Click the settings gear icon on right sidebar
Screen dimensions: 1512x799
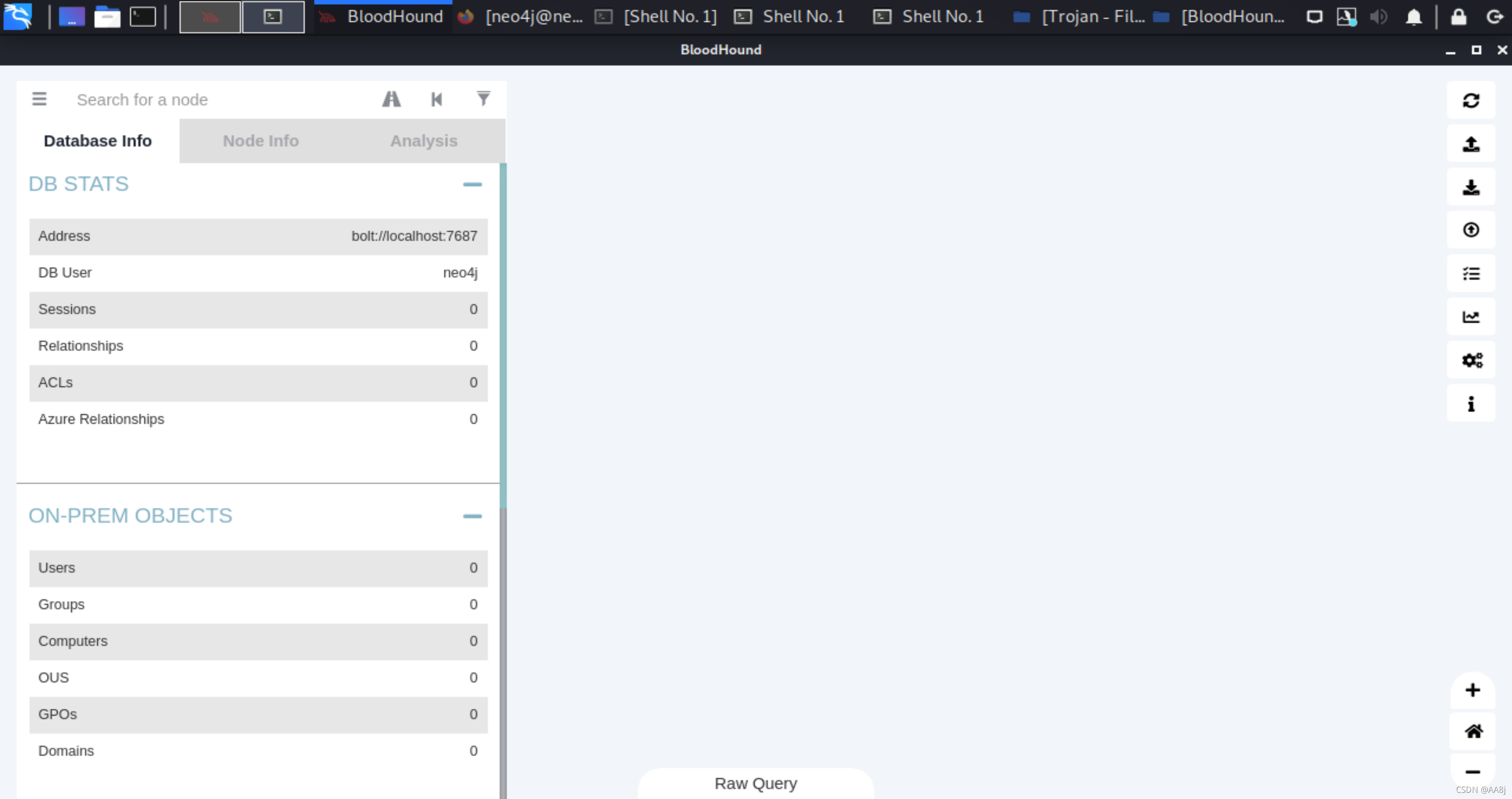click(x=1472, y=360)
